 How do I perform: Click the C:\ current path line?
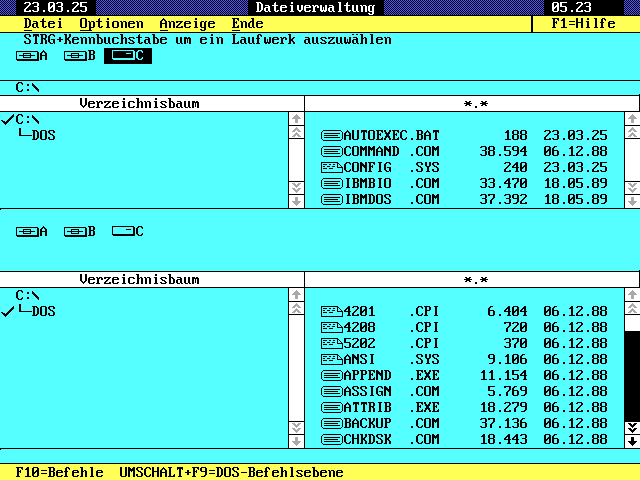click(x=27, y=87)
